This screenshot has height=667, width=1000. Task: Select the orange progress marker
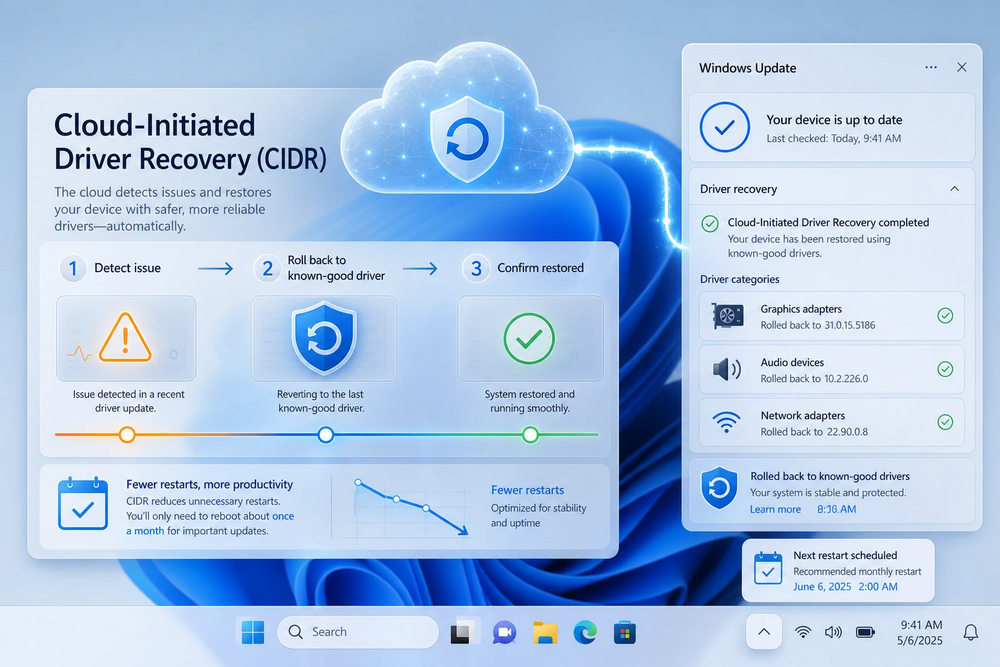pyautogui.click(x=127, y=435)
